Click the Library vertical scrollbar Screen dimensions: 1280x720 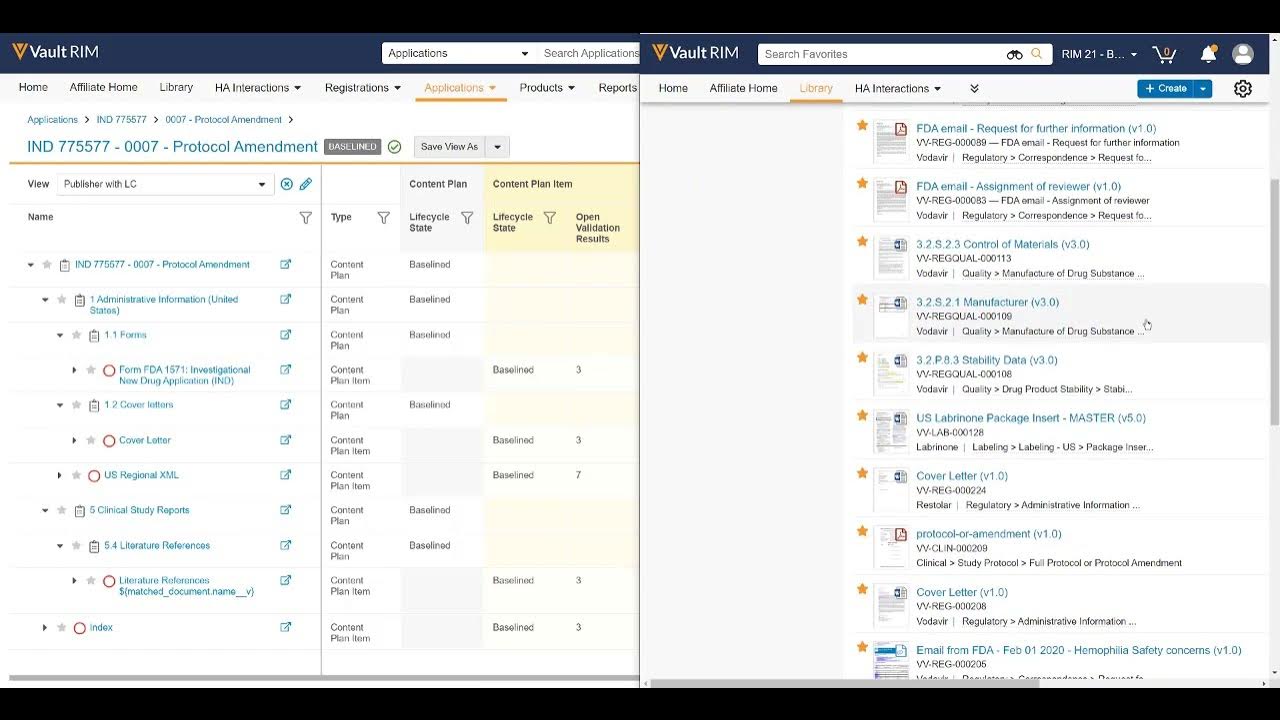point(1274,300)
